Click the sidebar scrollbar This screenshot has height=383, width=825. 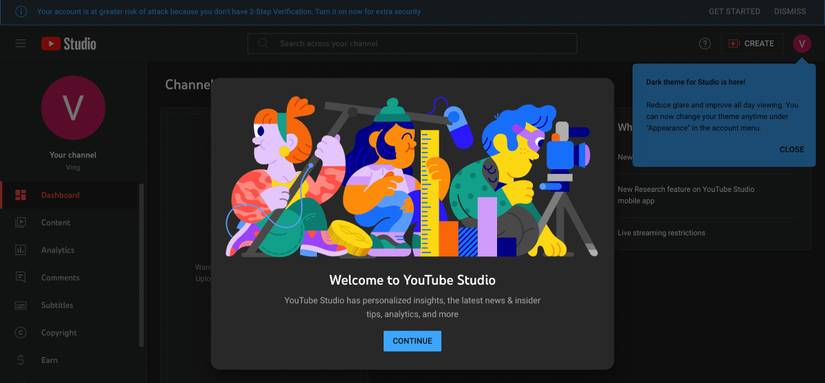tap(141, 265)
